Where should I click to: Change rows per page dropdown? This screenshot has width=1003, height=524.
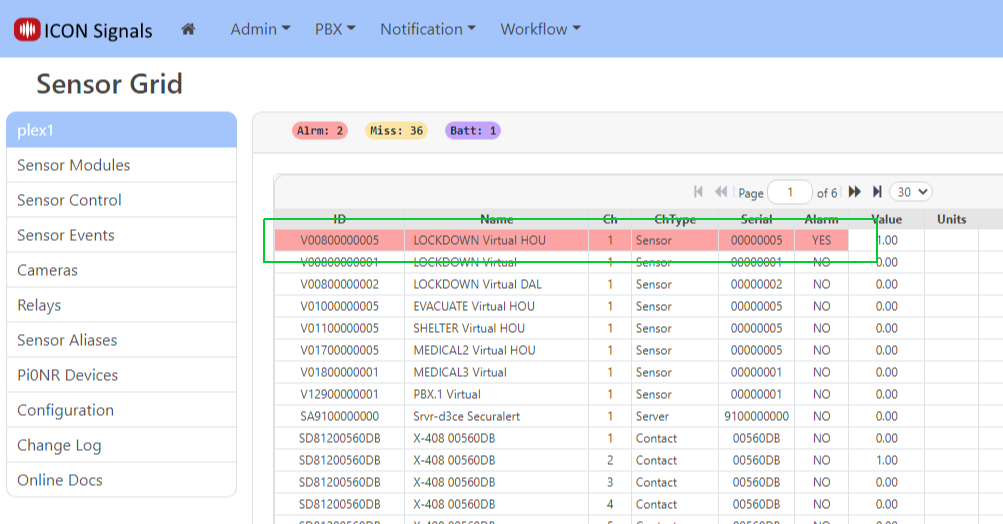[x=910, y=192]
